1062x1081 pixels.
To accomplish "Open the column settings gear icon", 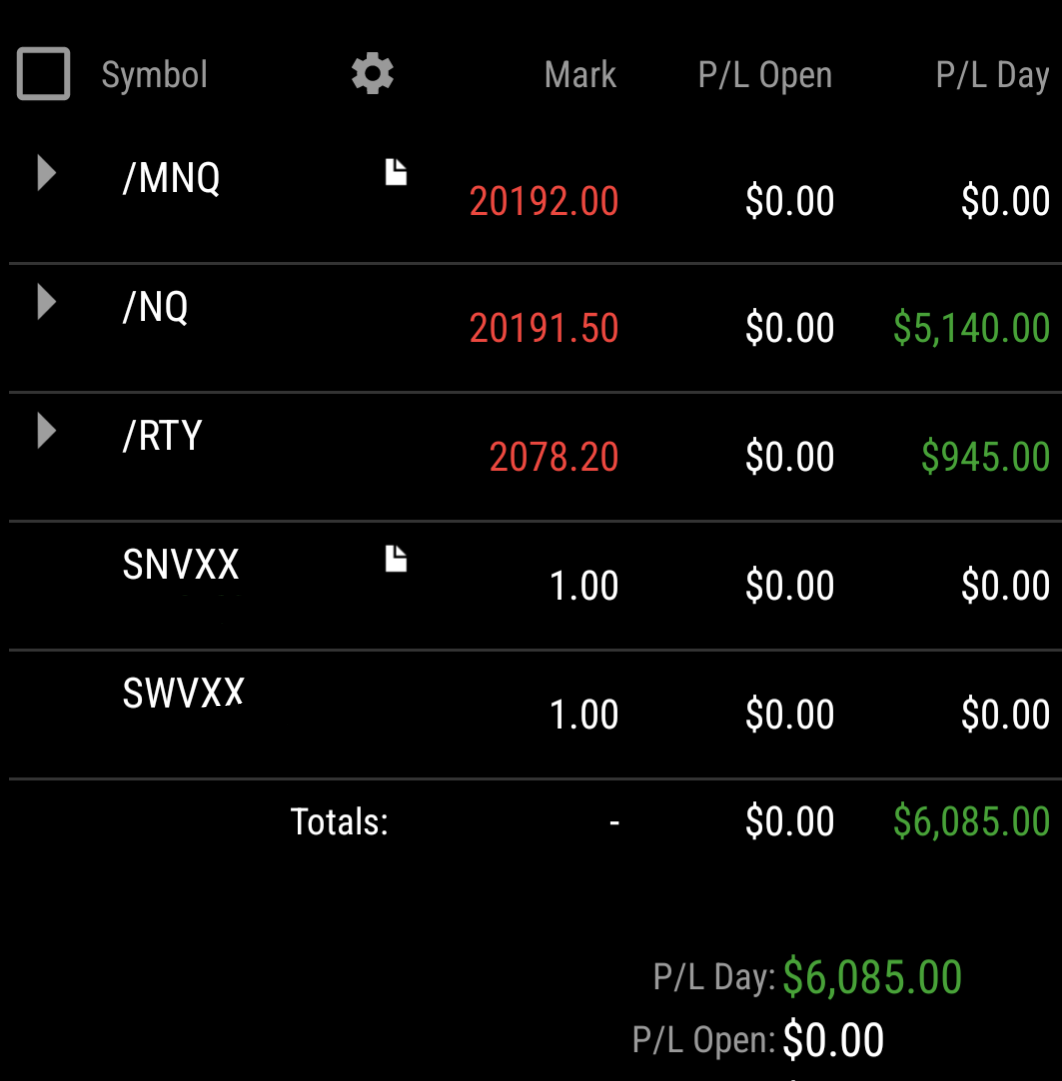I will pyautogui.click(x=372, y=73).
